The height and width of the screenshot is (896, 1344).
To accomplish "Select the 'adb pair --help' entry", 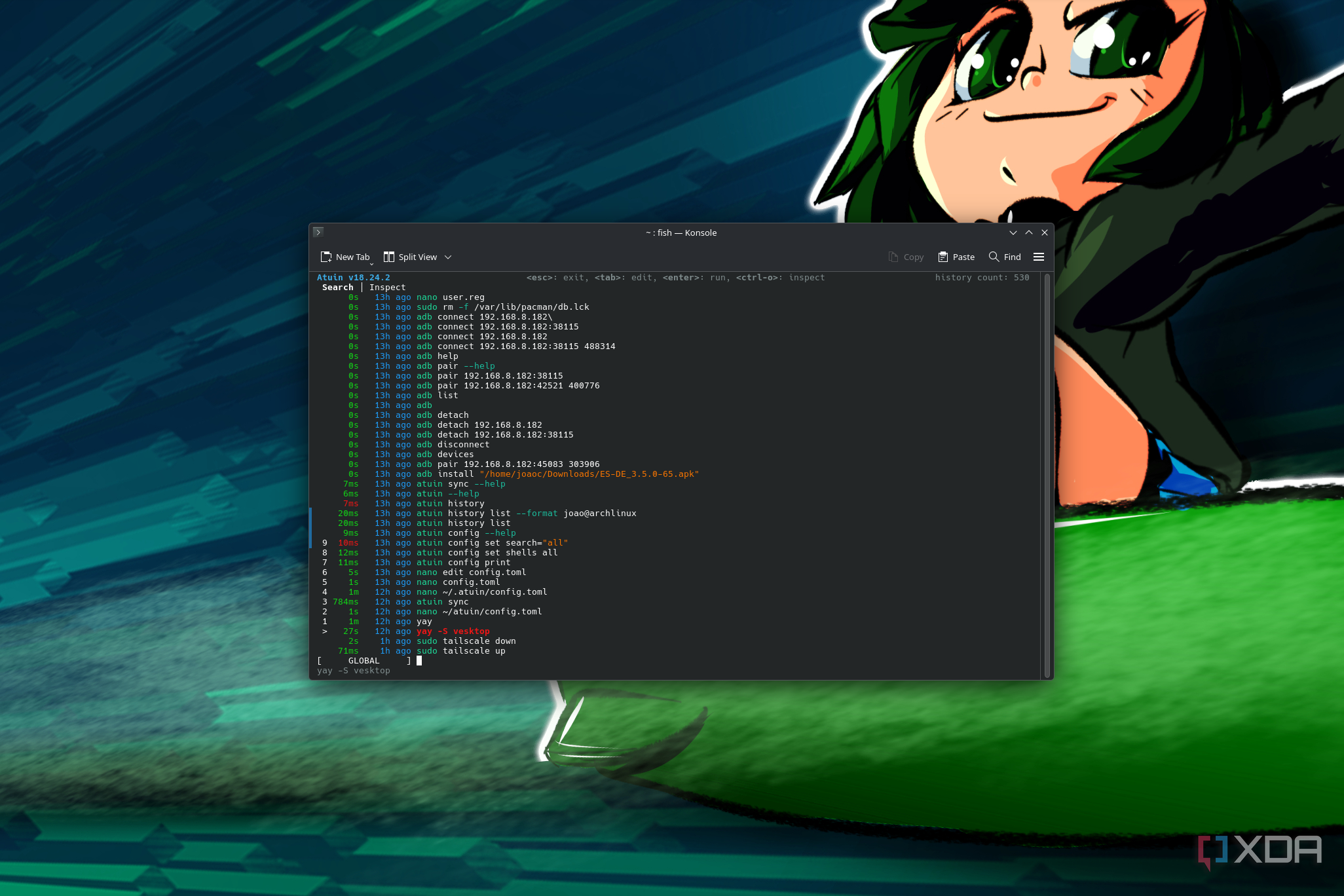I will coord(455,366).
